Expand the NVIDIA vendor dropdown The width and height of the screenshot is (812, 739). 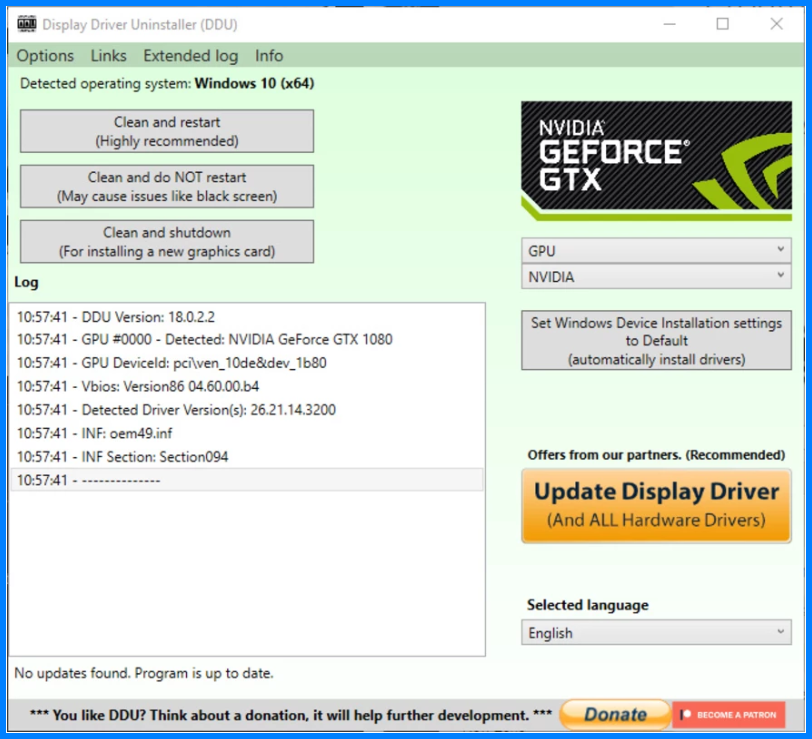tap(656, 276)
